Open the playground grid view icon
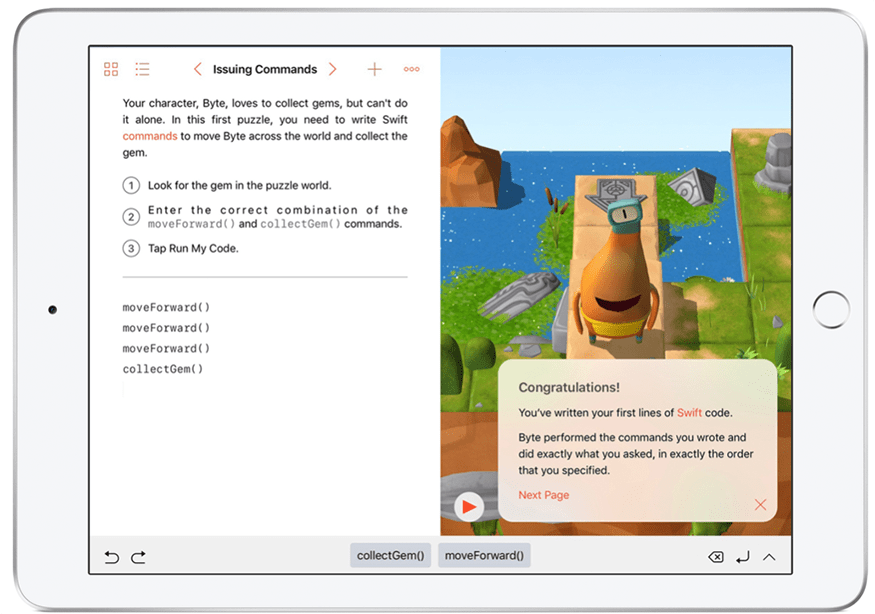875x614 pixels. point(111,69)
